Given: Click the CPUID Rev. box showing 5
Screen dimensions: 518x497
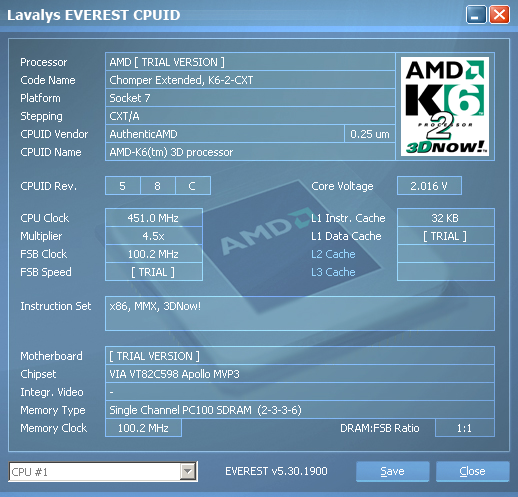Looking at the screenshot, I should [122, 186].
